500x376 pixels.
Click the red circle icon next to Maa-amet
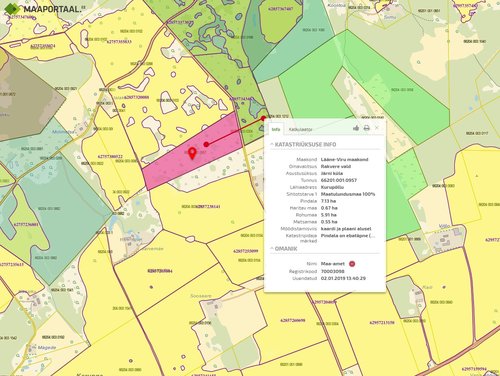[x=352, y=264]
